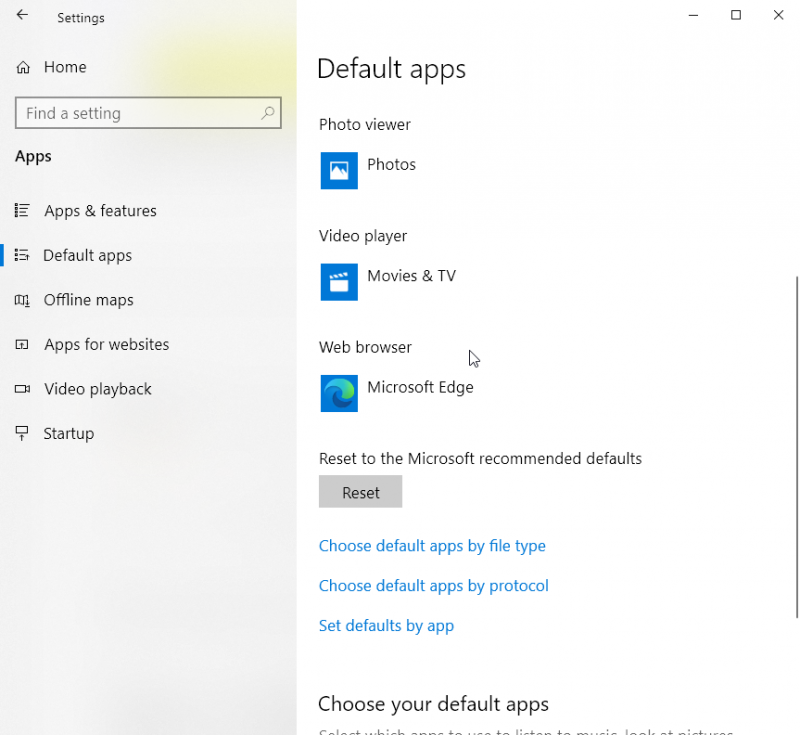800x735 pixels.
Task: Click the Default apps sidebar icon
Action: (22, 255)
